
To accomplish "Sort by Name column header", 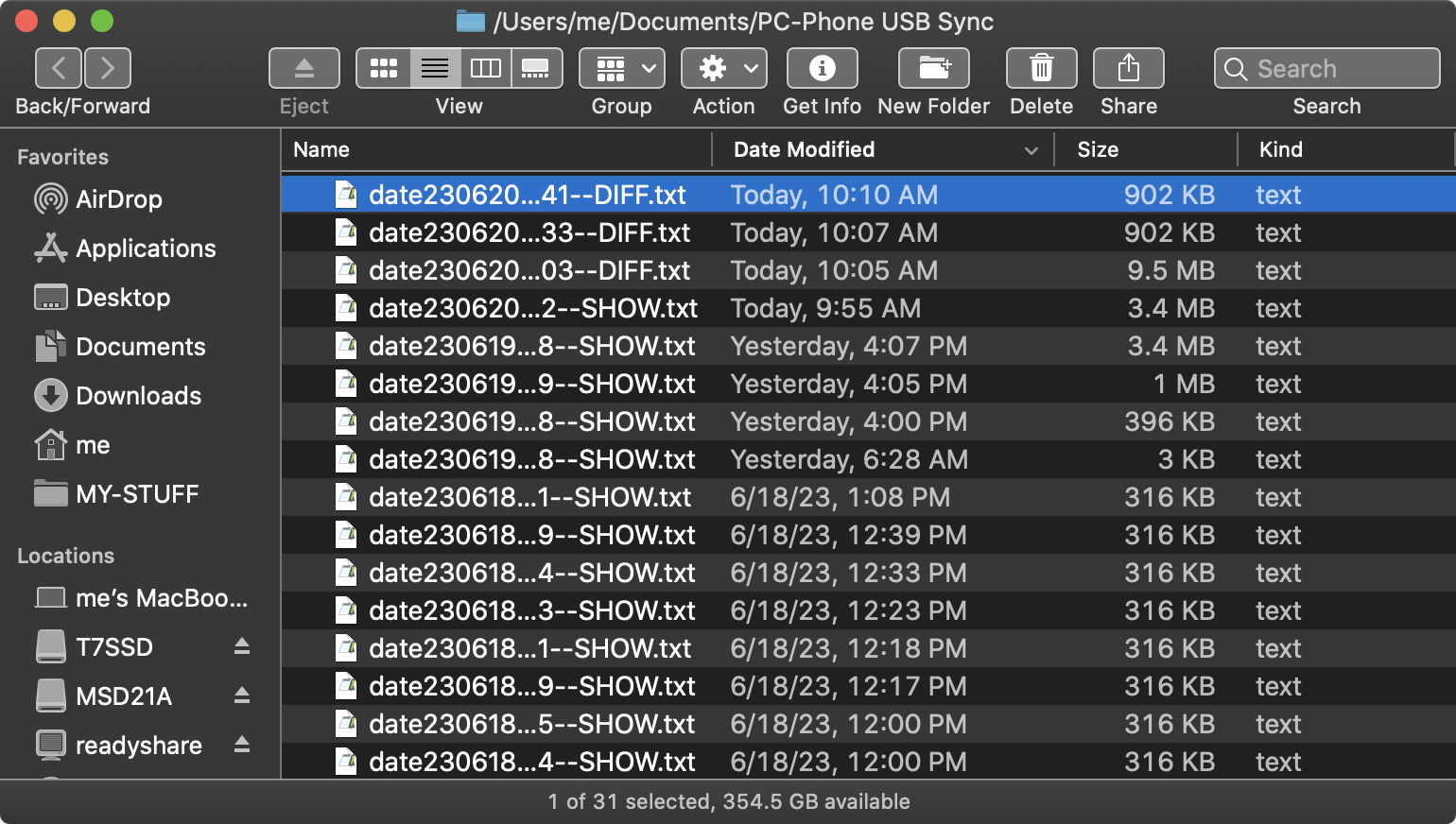I will (x=496, y=149).
